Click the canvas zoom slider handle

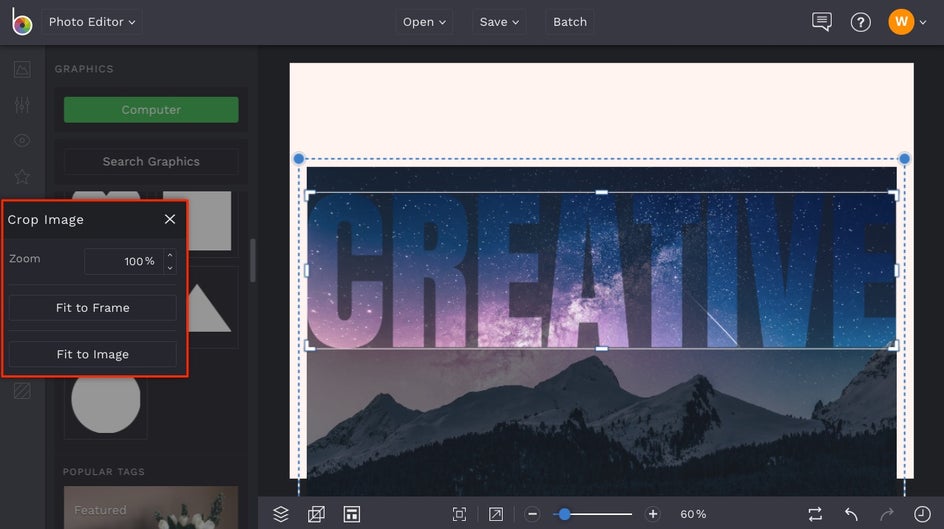(564, 514)
